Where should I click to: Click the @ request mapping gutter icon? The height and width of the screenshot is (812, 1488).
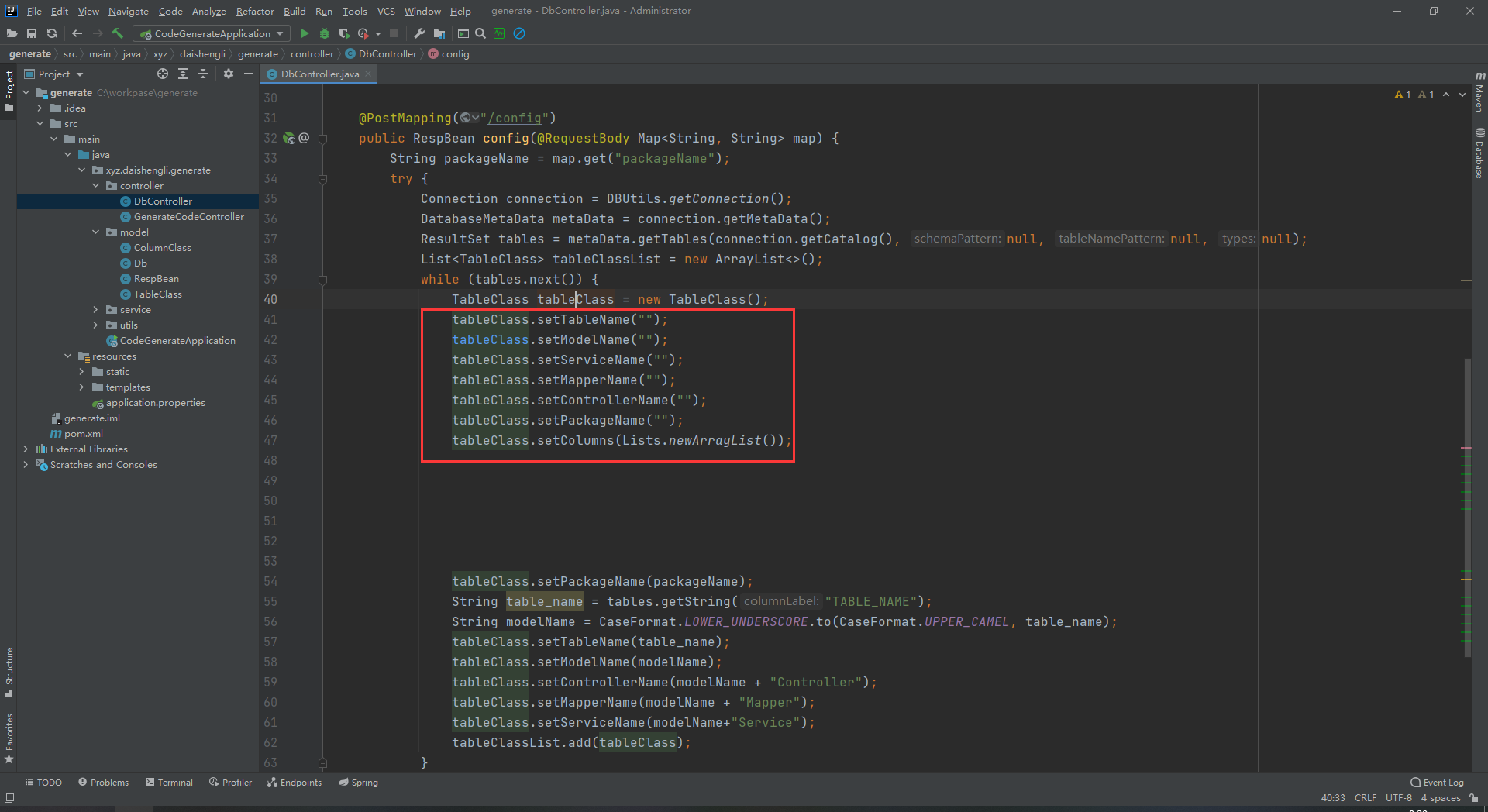pyautogui.click(x=304, y=138)
